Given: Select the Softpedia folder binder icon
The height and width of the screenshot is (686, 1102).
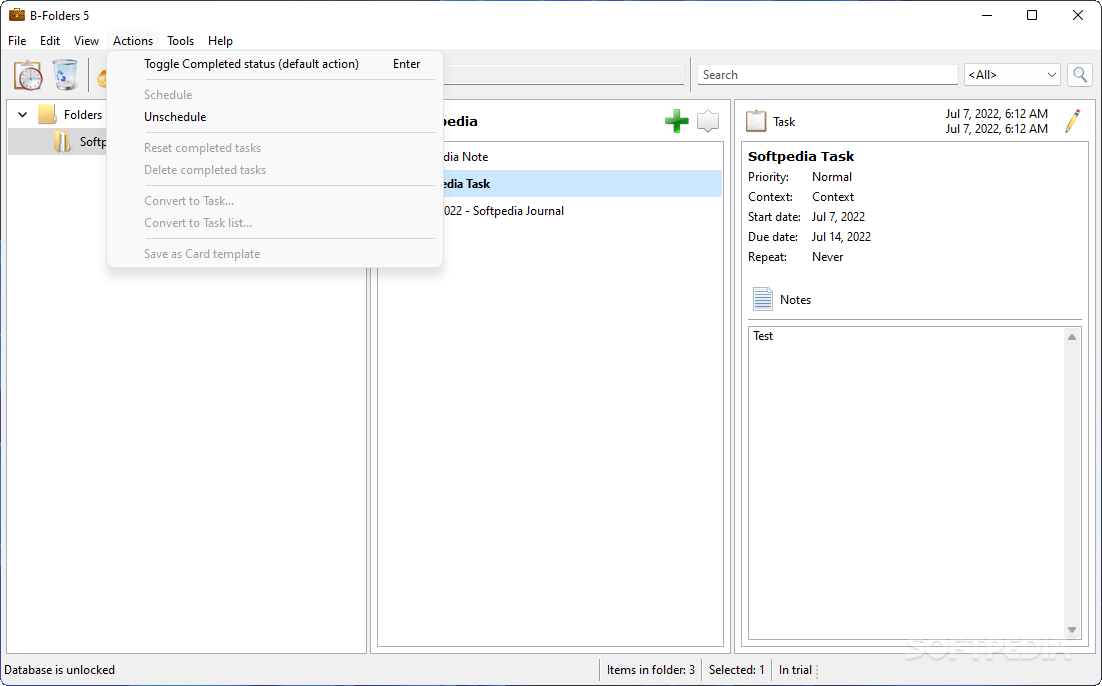Looking at the screenshot, I should pos(63,142).
